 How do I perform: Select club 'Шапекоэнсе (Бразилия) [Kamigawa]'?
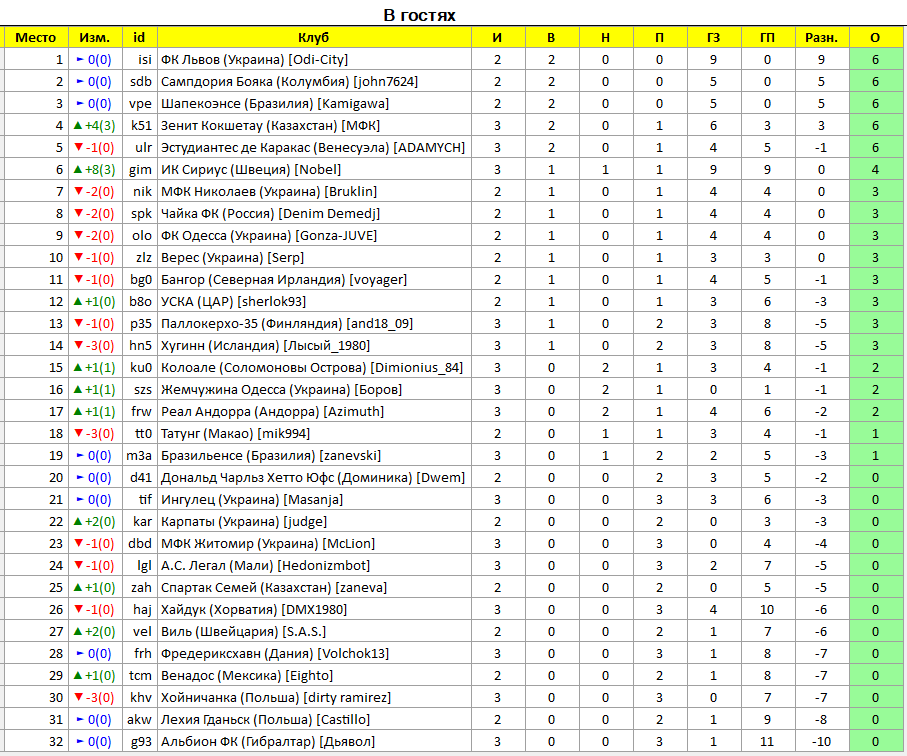pyautogui.click(x=275, y=104)
